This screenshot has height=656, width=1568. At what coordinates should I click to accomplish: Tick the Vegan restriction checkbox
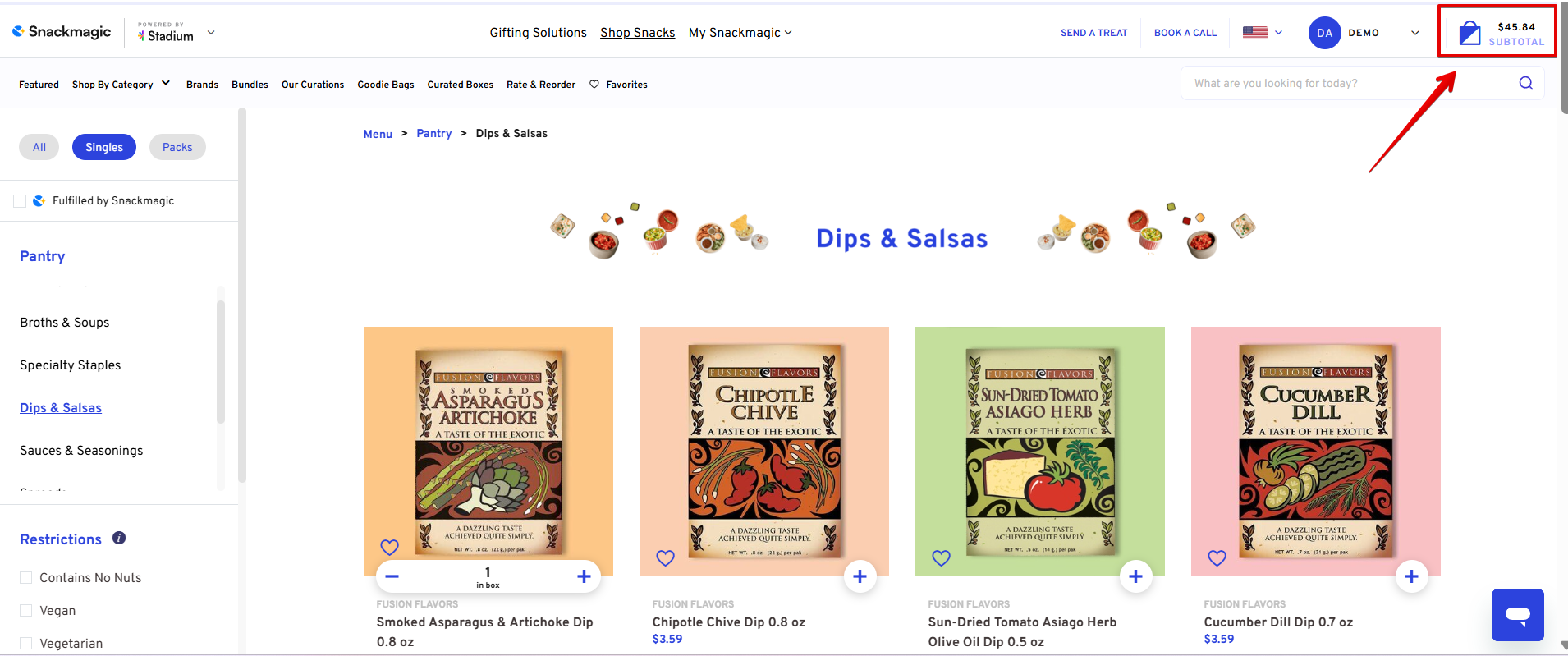26,611
